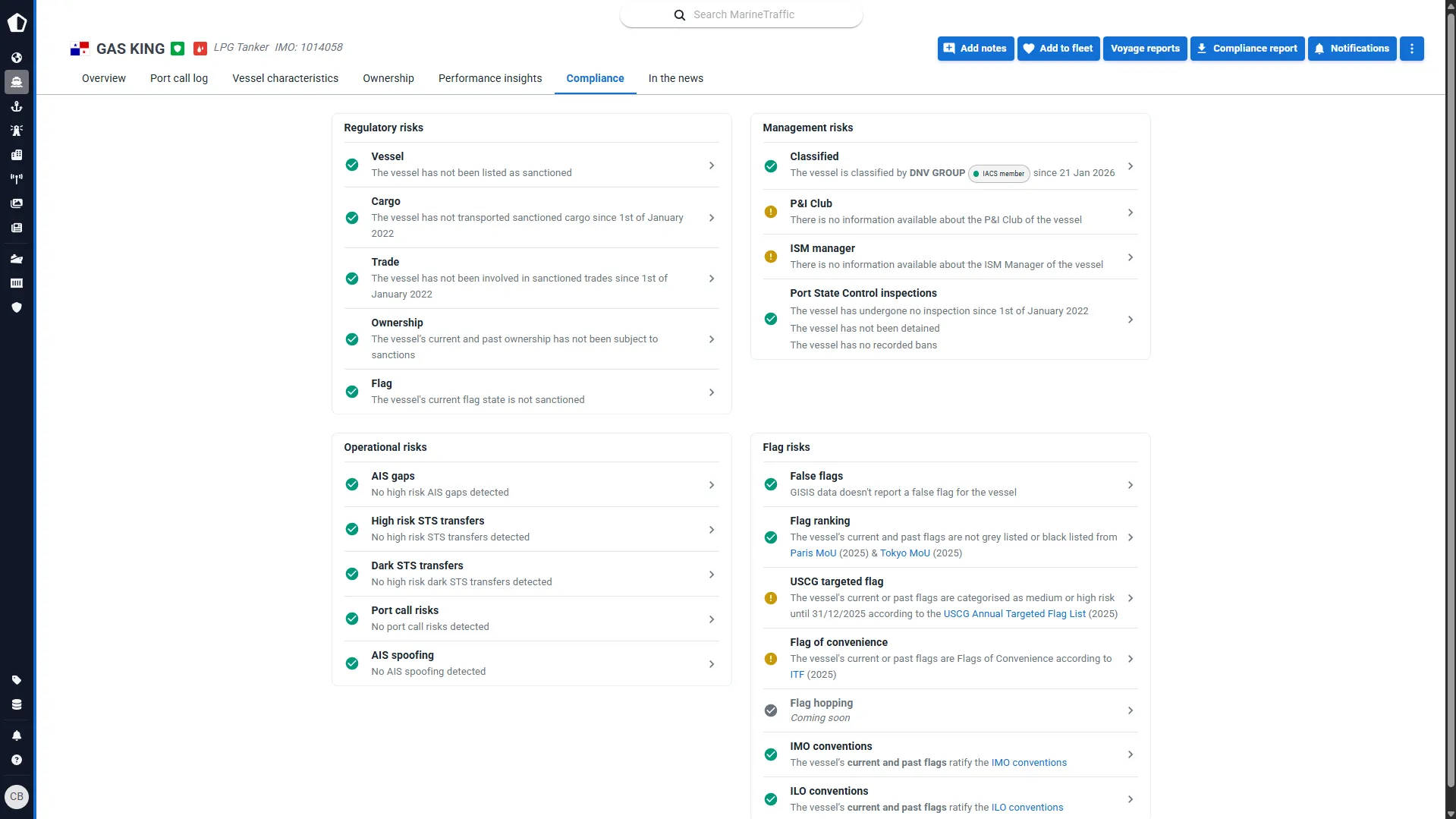Expand the AIS gaps row chevron
The height and width of the screenshot is (819, 1456).
click(712, 485)
